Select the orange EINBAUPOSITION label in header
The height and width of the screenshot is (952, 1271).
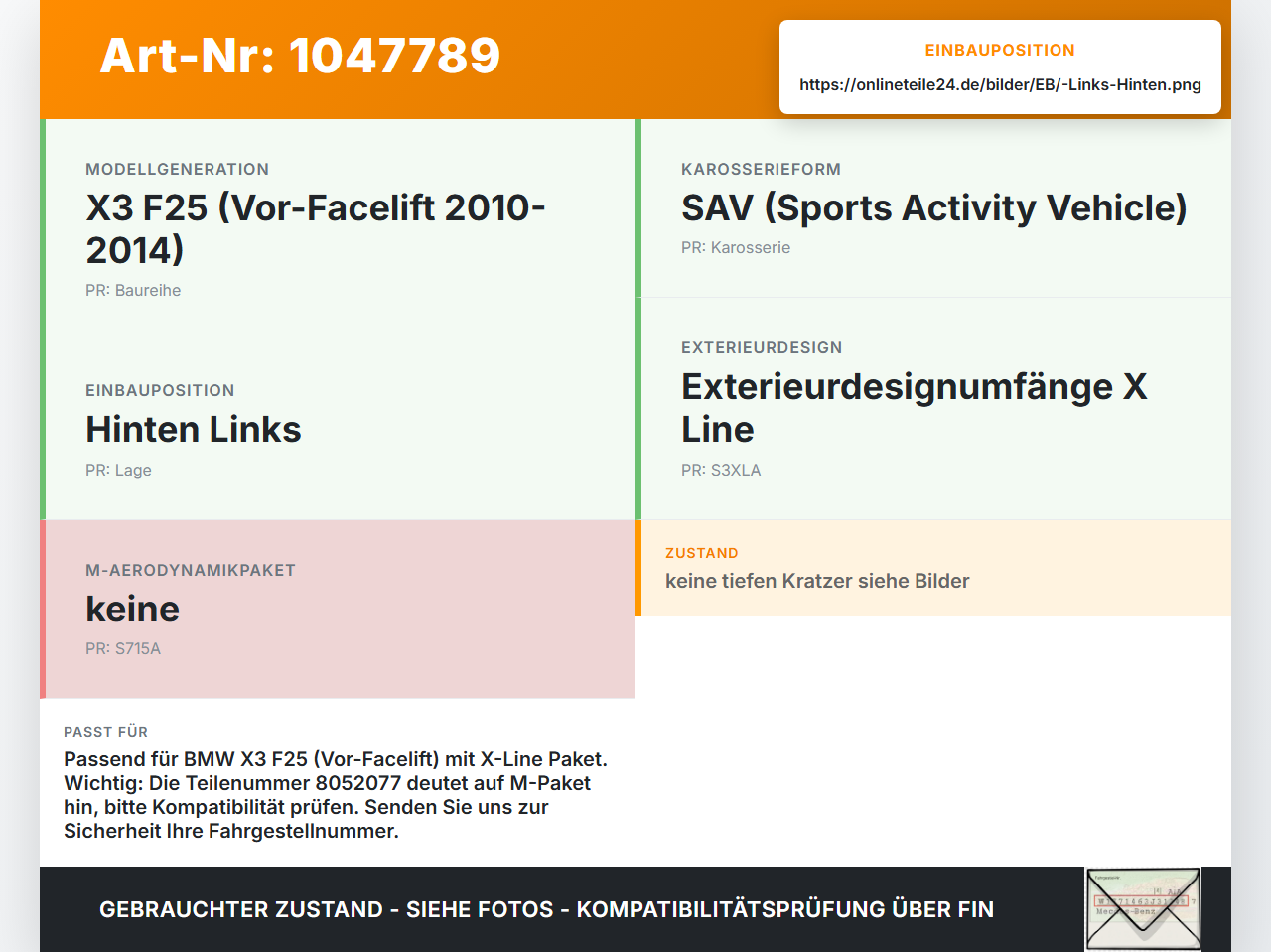point(1000,50)
